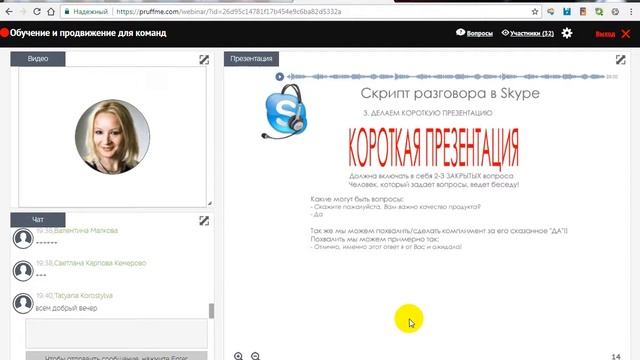This screenshot has height=360, width=640.
Task: Click the presenter's round photo
Action: (112, 137)
